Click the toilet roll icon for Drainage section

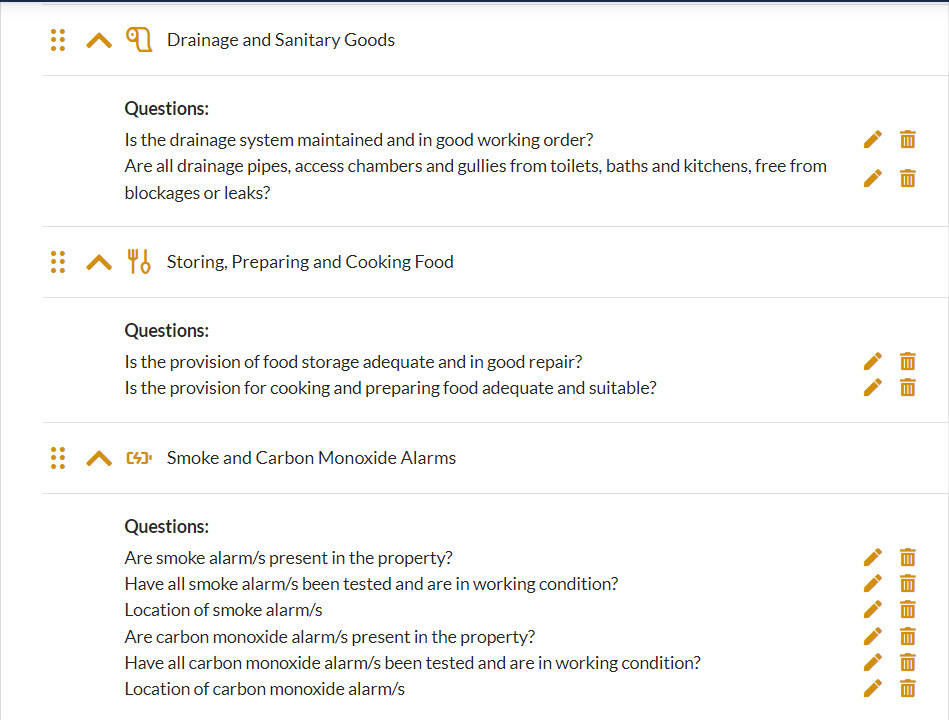point(139,40)
